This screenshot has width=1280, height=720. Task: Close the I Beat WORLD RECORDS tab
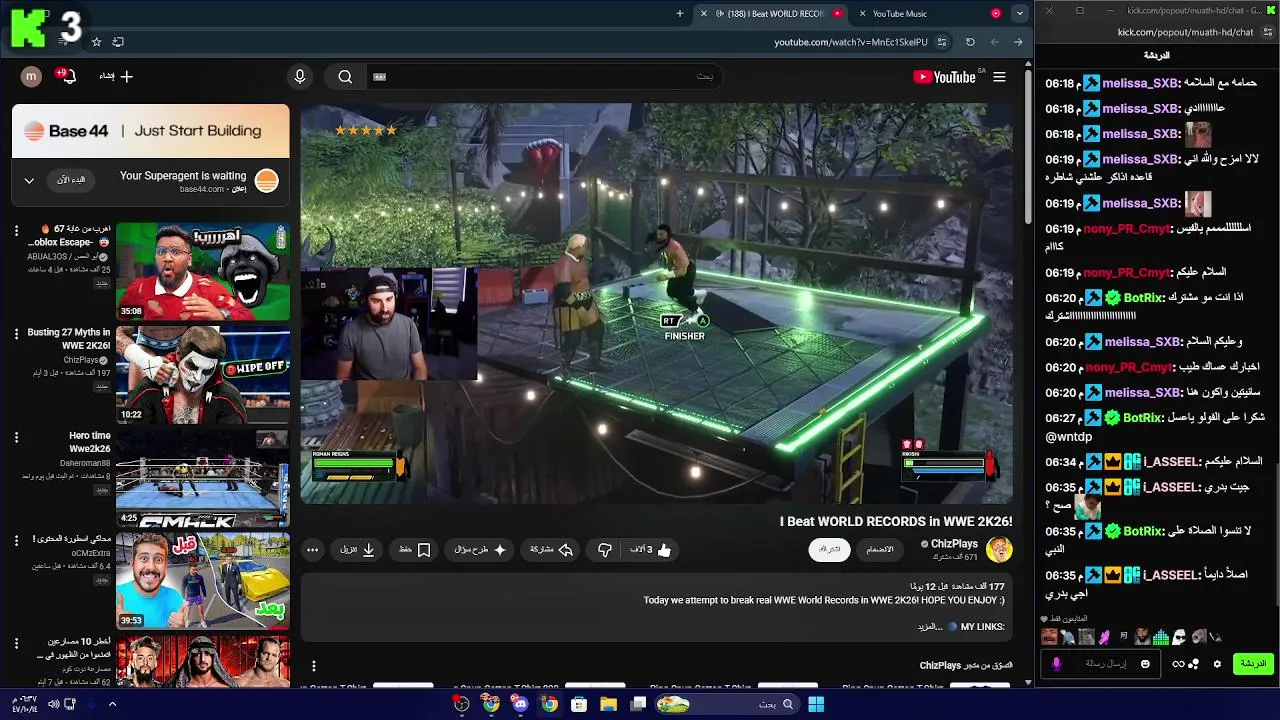click(x=704, y=14)
